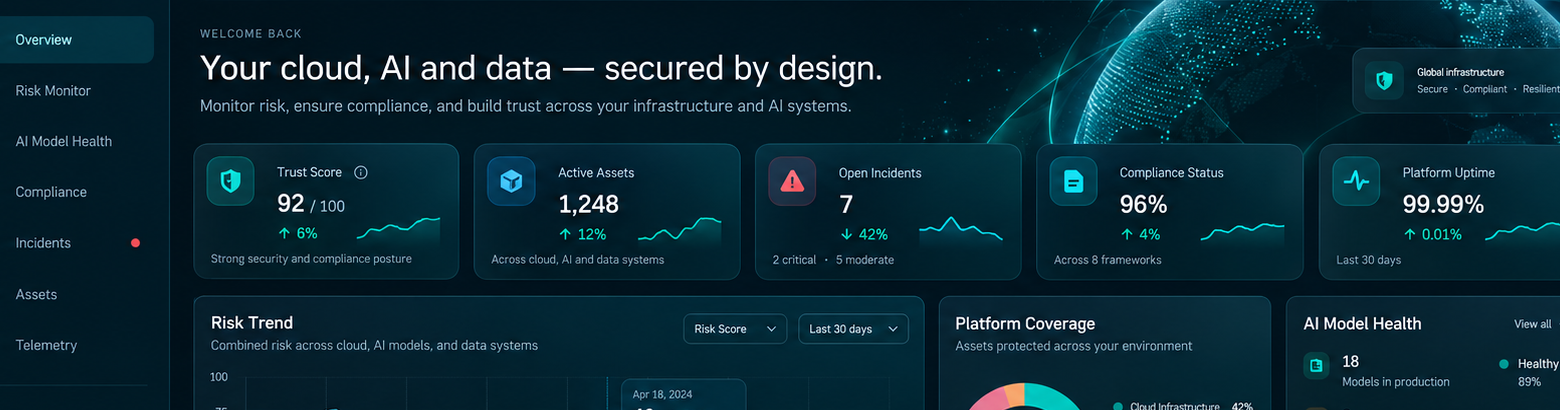The height and width of the screenshot is (410, 1560).
Task: Click the Trust Score value 92
Action: click(x=290, y=204)
